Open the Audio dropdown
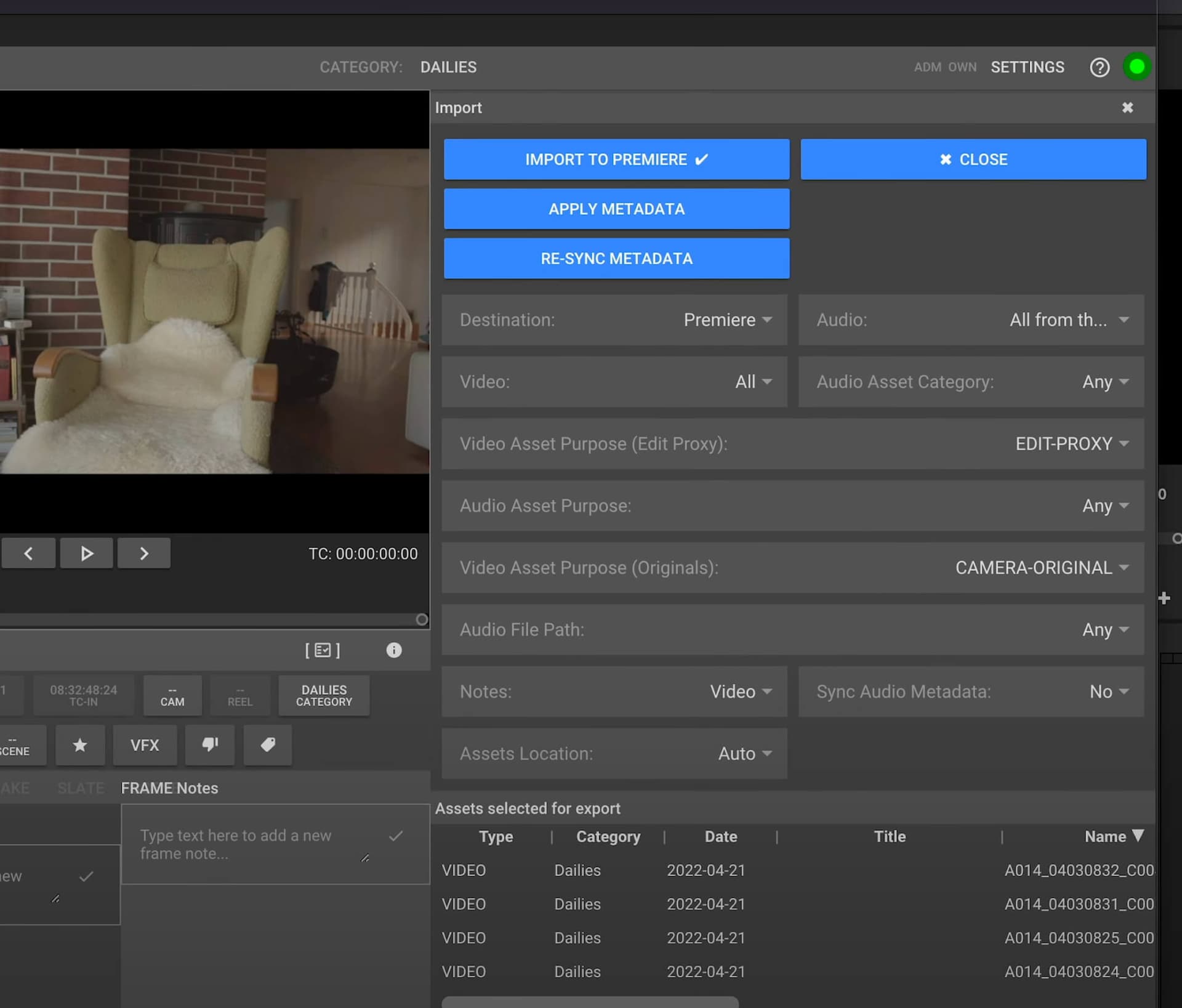The width and height of the screenshot is (1182, 1008). pos(971,320)
